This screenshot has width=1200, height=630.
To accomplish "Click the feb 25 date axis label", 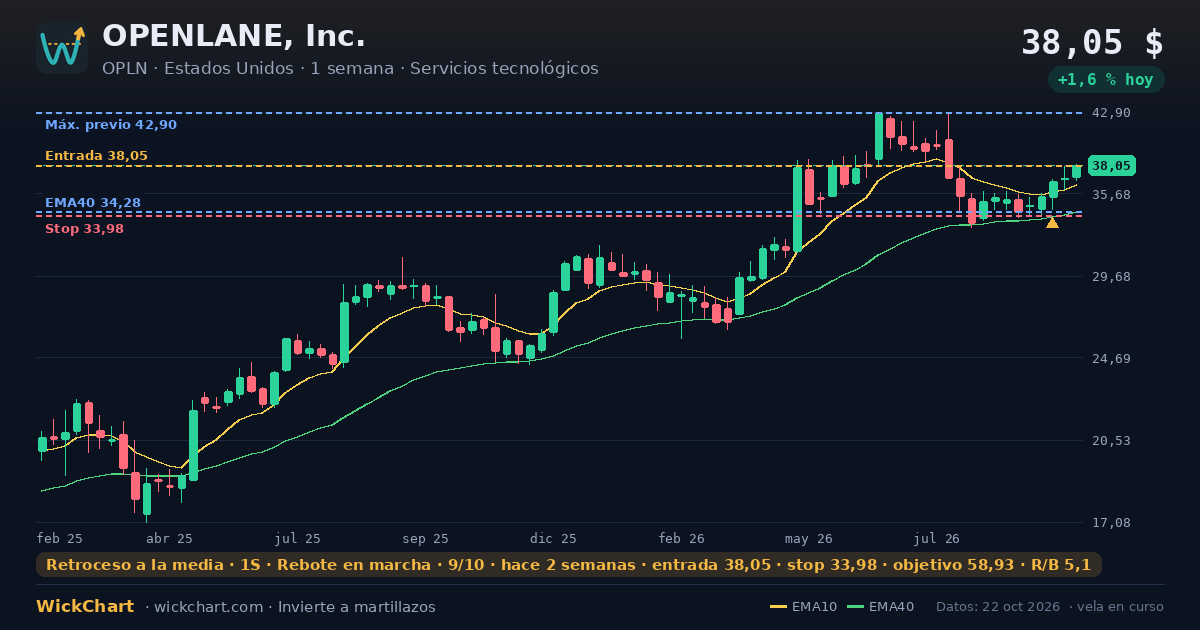I will click(60, 538).
